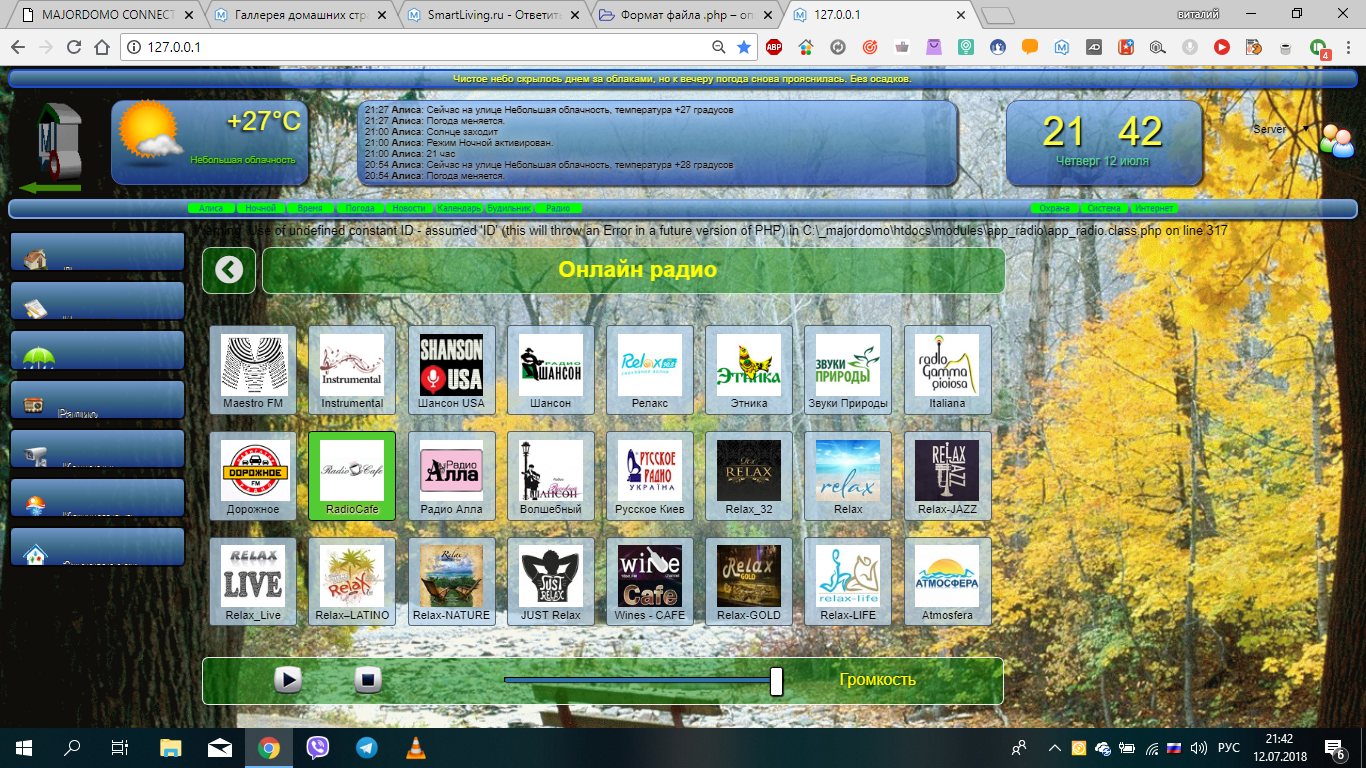The width and height of the screenshot is (1366, 768).
Task: Choose the Волшебный station tile
Action: point(550,476)
